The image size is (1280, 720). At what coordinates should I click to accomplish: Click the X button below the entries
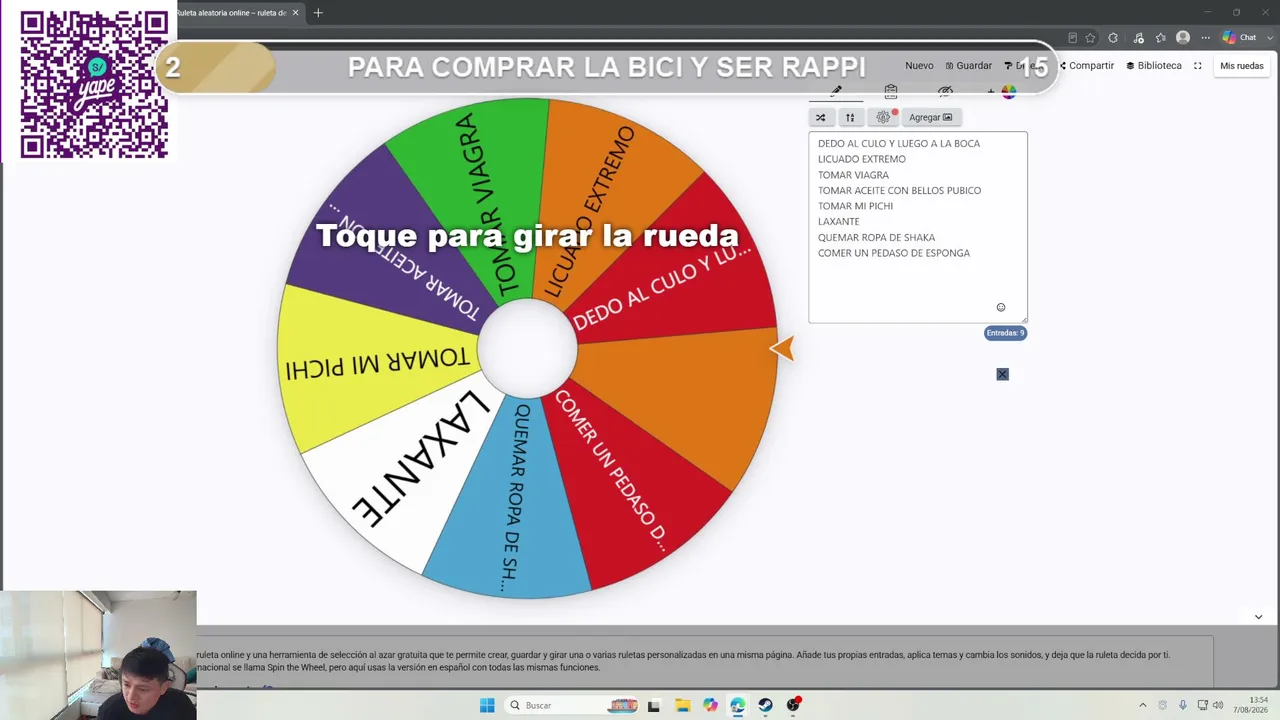(x=1003, y=374)
